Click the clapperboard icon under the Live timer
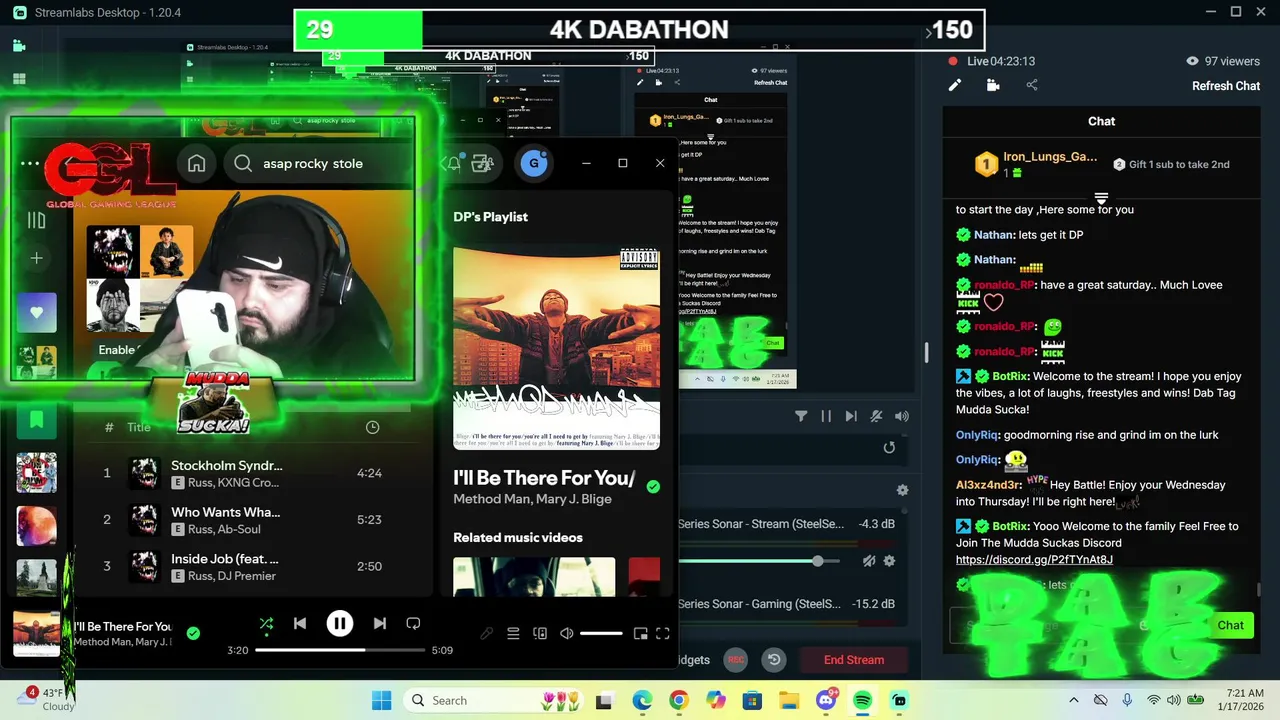Image resolution: width=1280 pixels, height=720 pixels. 993,86
